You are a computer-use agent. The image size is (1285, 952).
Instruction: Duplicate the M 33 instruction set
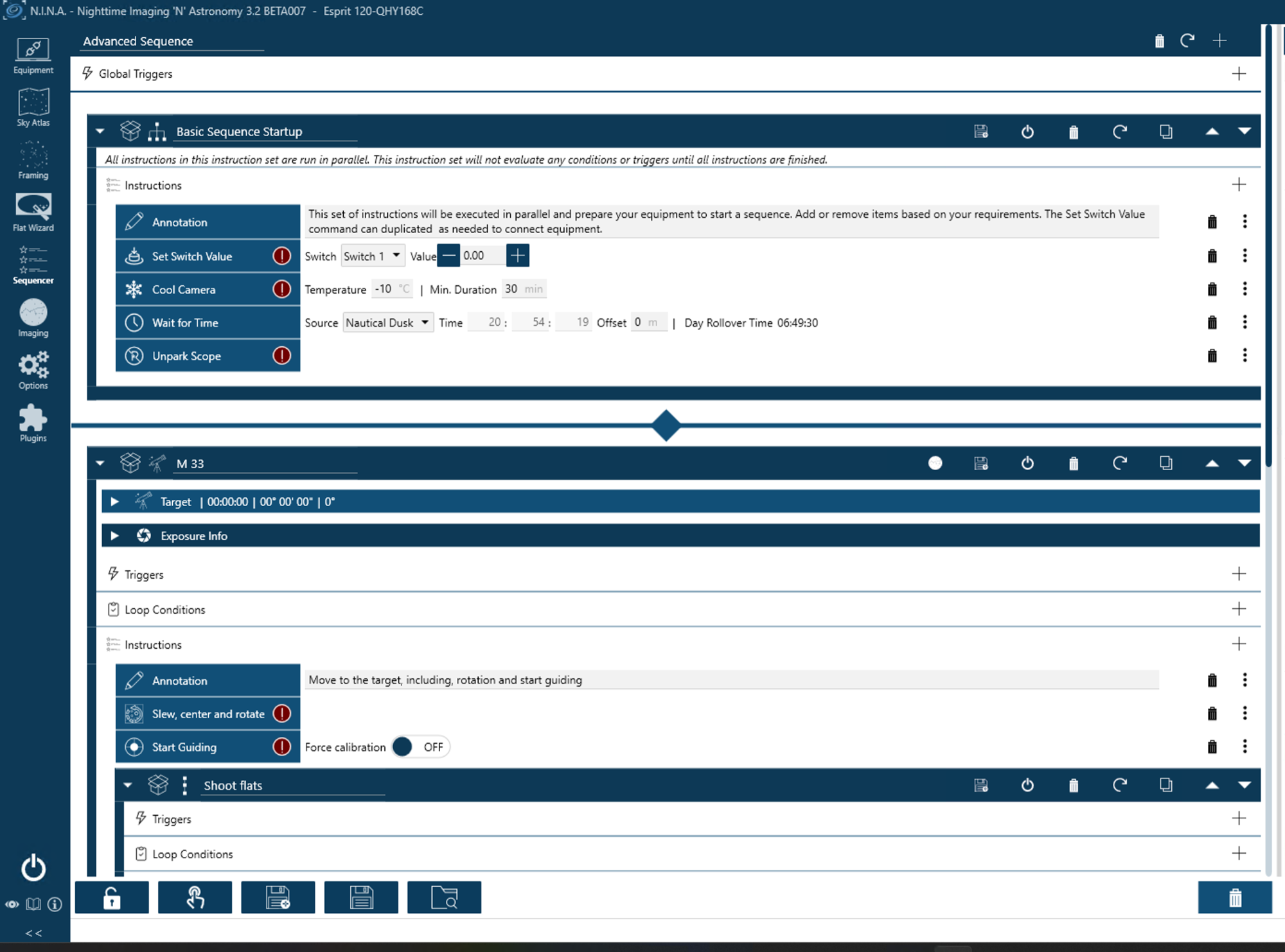tap(1165, 463)
